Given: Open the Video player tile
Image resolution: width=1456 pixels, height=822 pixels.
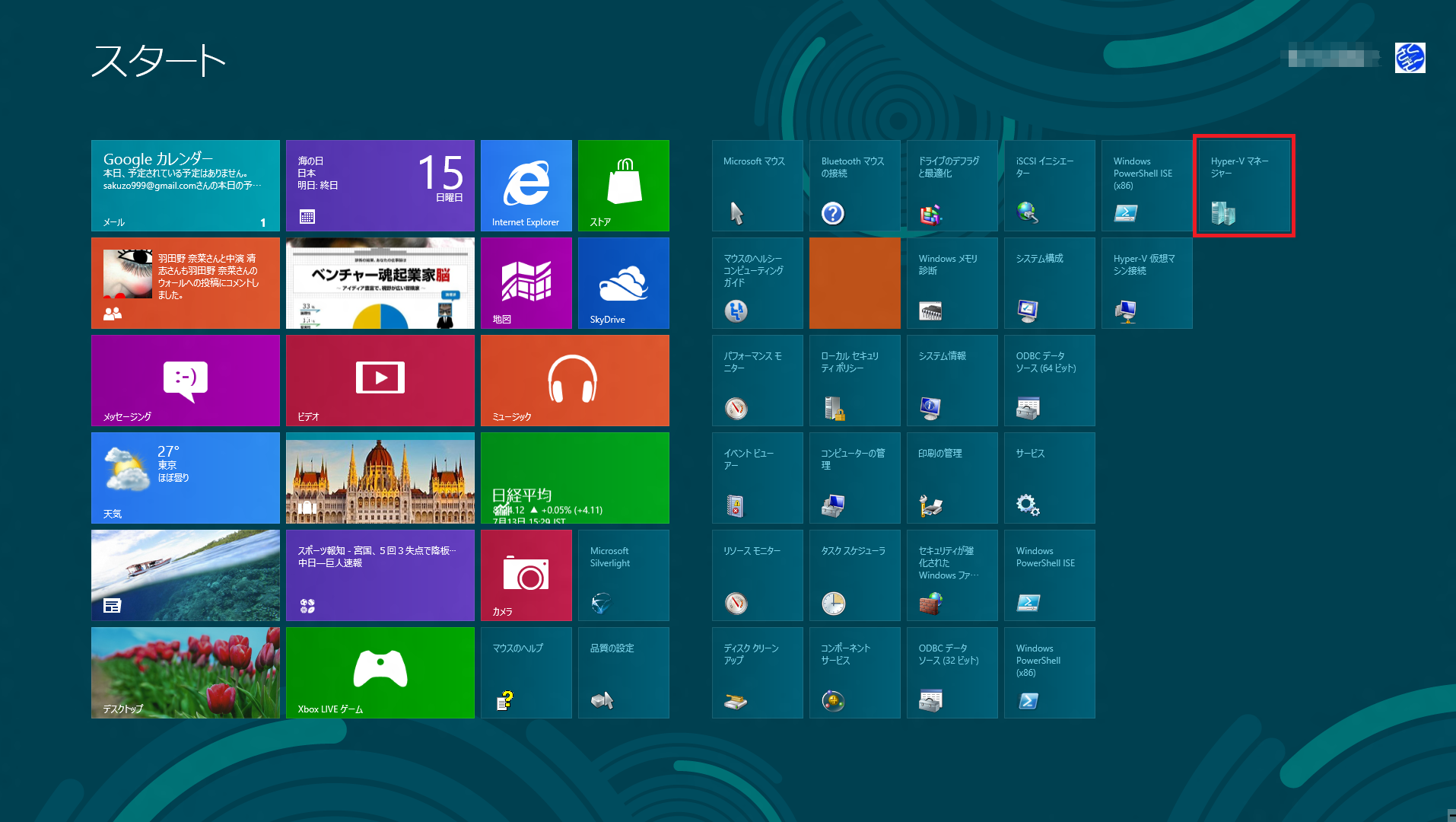Looking at the screenshot, I should 380,381.
